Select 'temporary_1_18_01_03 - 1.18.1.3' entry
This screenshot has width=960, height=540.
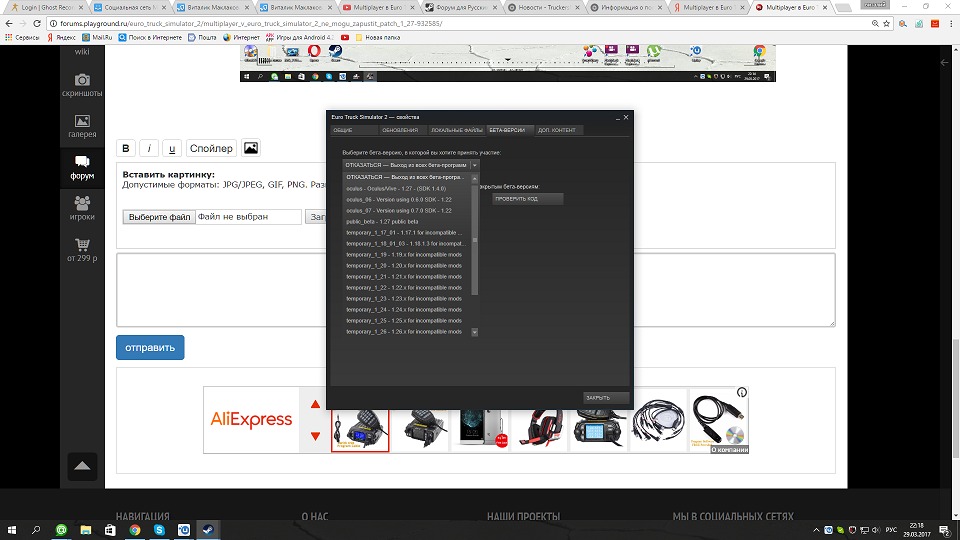coord(407,244)
